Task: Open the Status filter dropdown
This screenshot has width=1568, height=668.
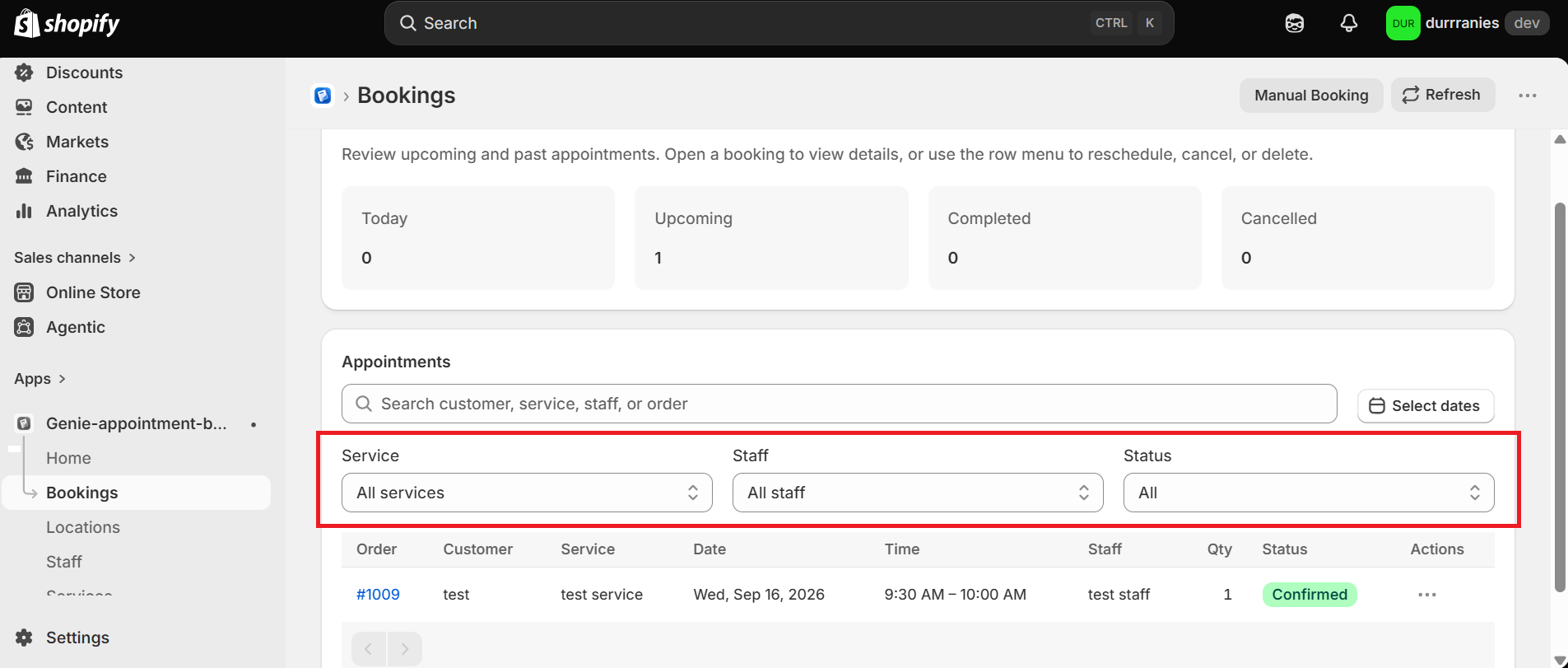Action: click(x=1309, y=493)
